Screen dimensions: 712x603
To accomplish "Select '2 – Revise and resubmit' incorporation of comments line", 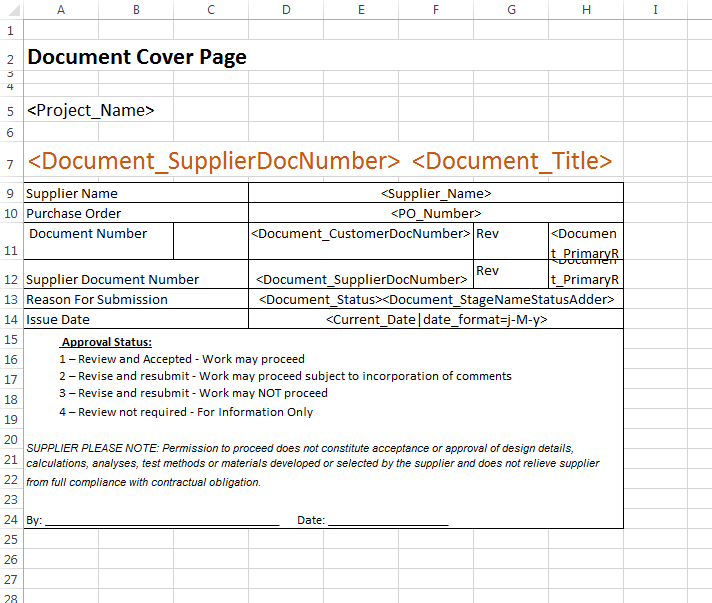I will tap(285, 376).
